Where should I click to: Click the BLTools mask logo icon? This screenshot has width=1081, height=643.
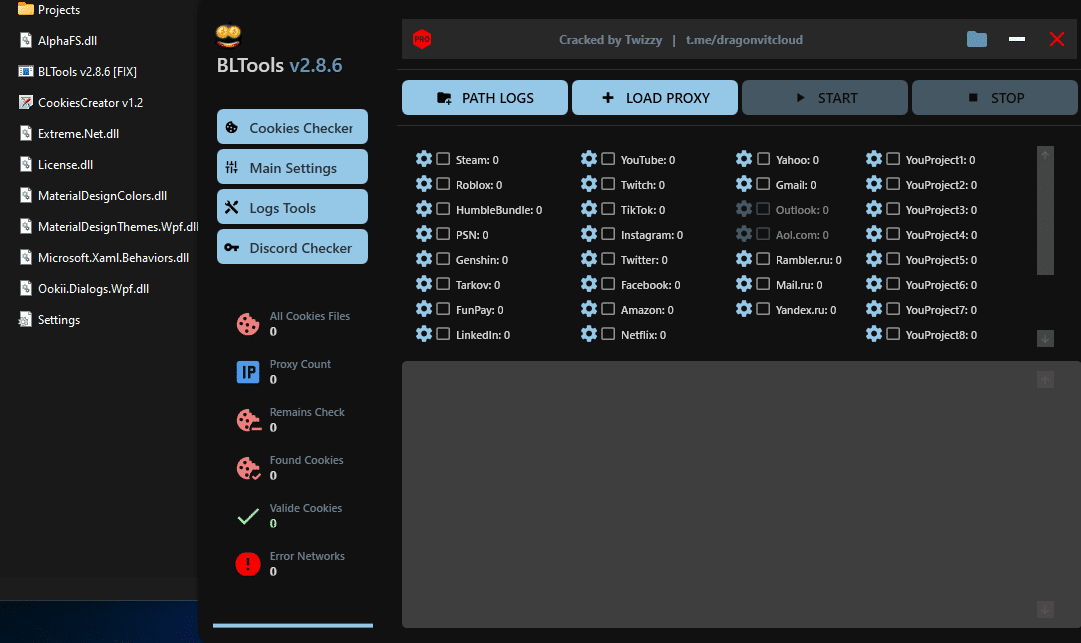pyautogui.click(x=228, y=35)
